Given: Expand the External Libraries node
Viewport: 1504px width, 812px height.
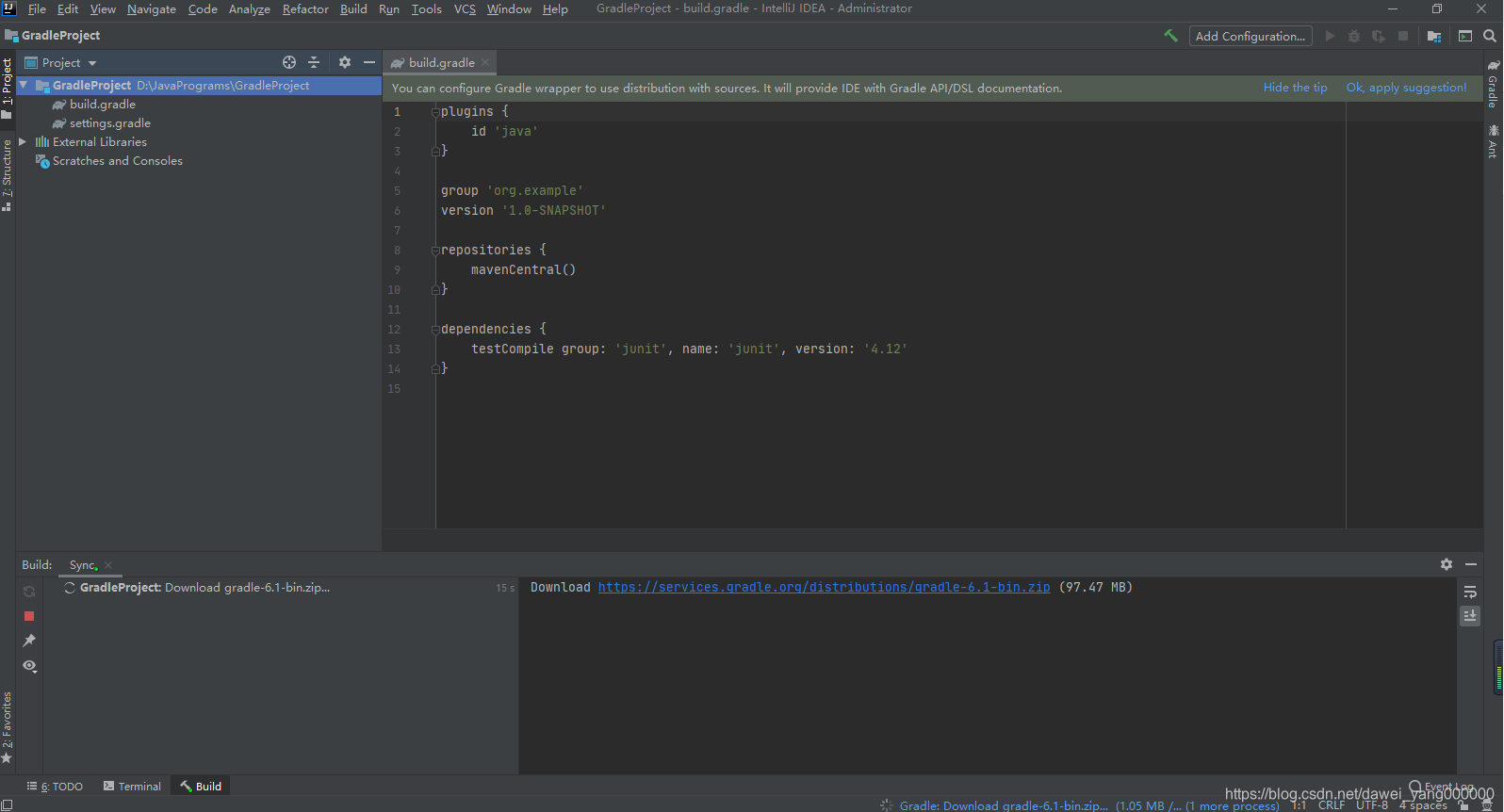Looking at the screenshot, I should pos(24,142).
